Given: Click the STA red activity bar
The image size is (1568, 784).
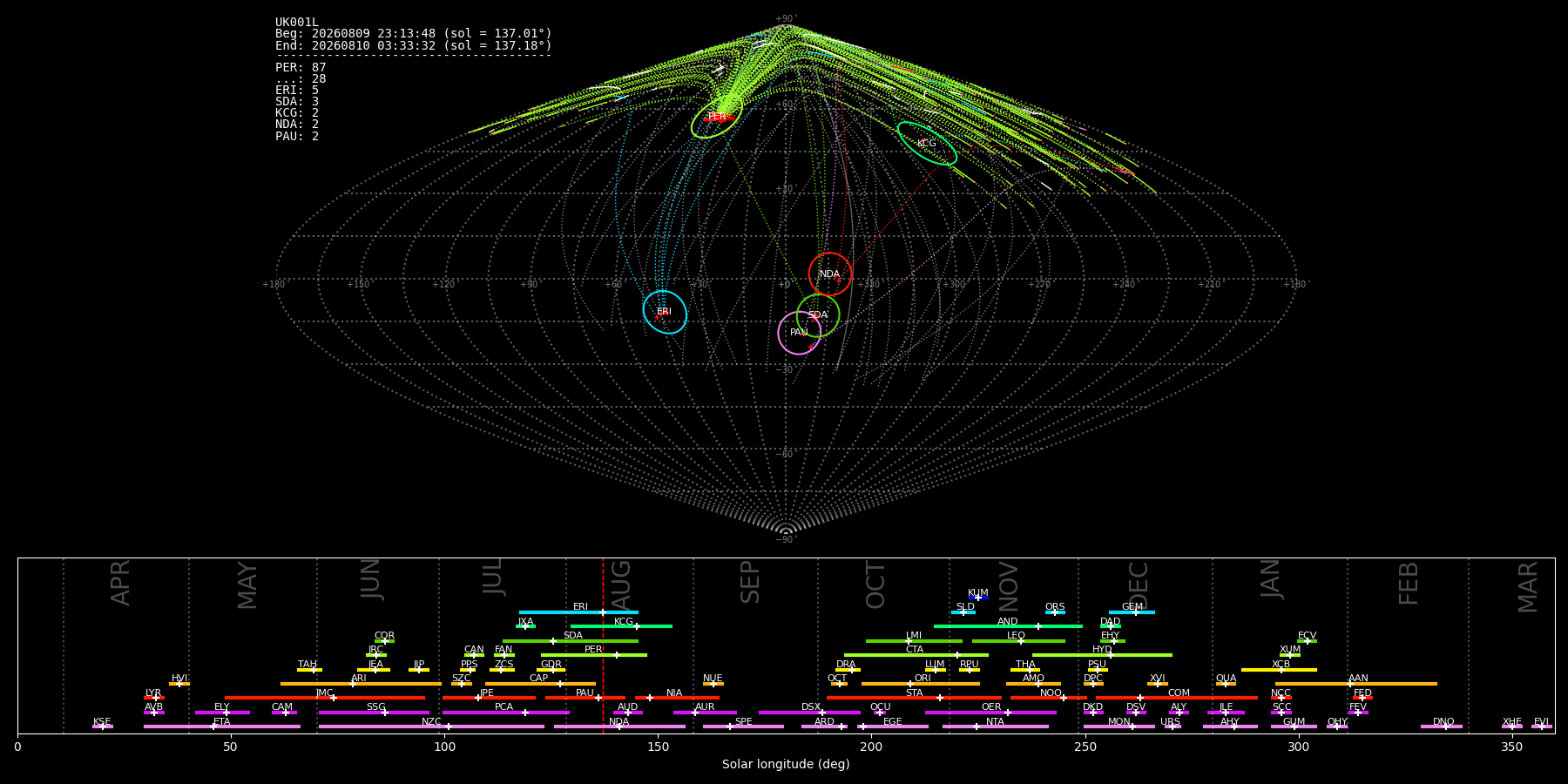Looking at the screenshot, I should [x=914, y=698].
